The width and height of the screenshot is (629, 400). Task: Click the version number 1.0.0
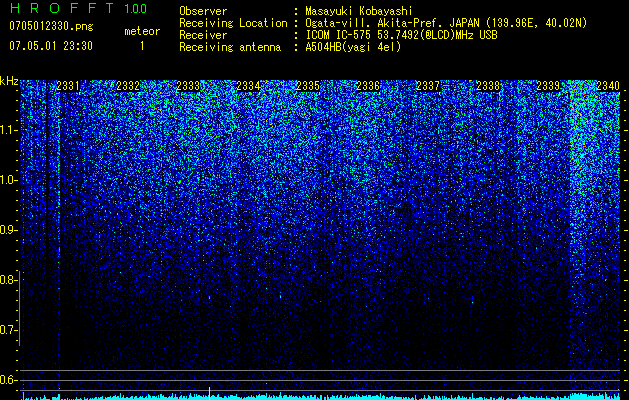click(136, 8)
